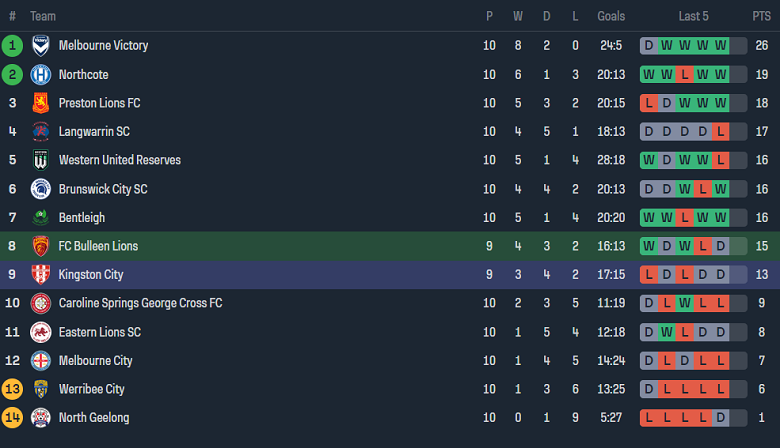Click the Western United Reserves logo
The width and height of the screenshot is (780, 448).
click(x=41, y=160)
